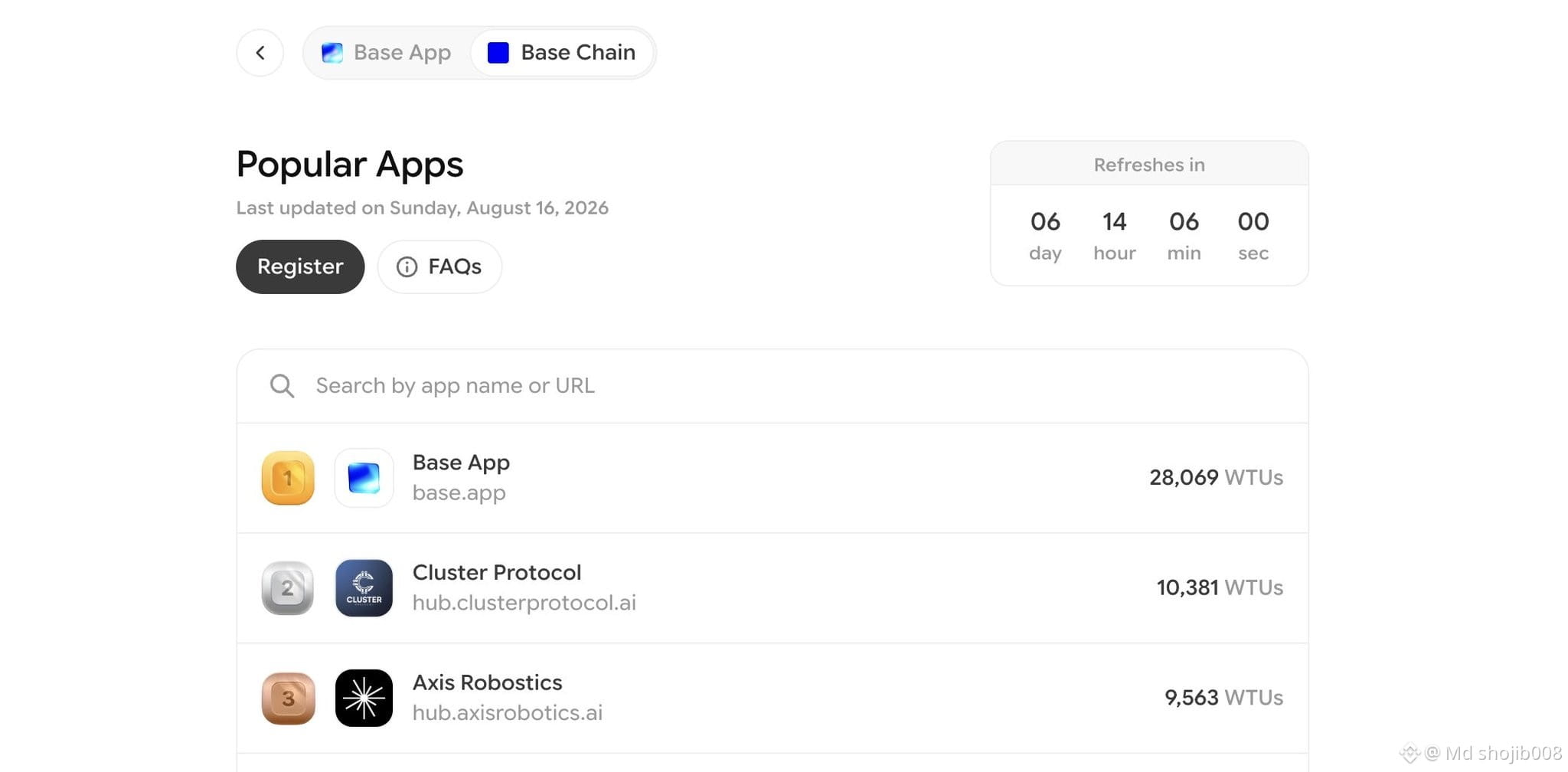Open the FAQs button
This screenshot has height=772, width=1568.
coord(439,267)
